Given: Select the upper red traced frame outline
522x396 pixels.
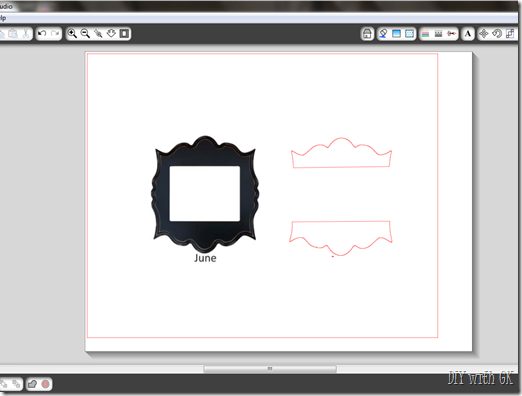Looking at the screenshot, I should tap(341, 153).
